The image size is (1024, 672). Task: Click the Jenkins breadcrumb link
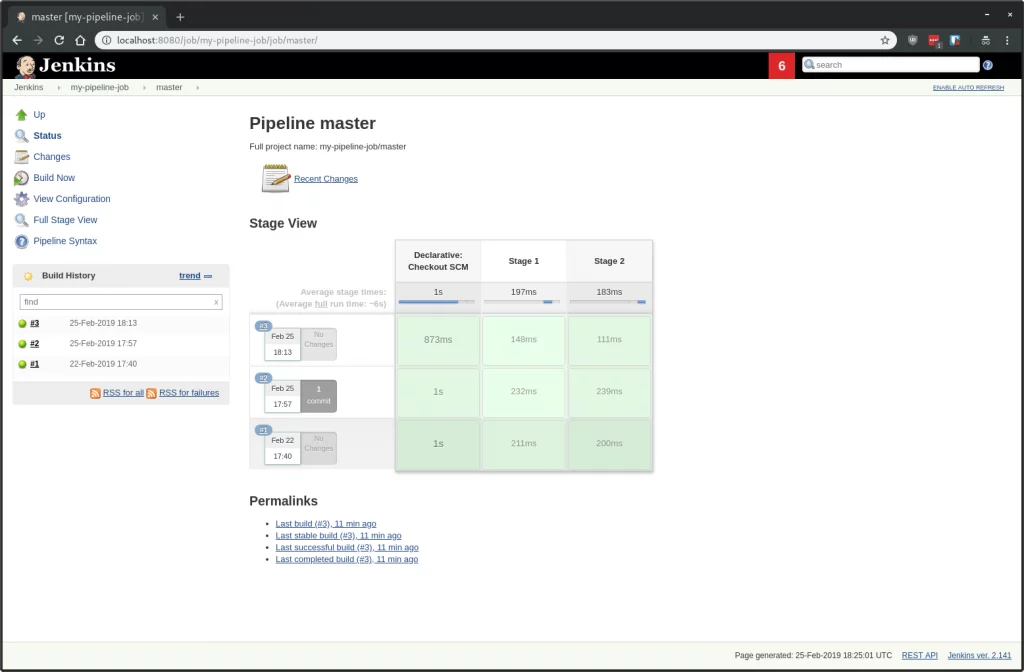[x=29, y=88]
